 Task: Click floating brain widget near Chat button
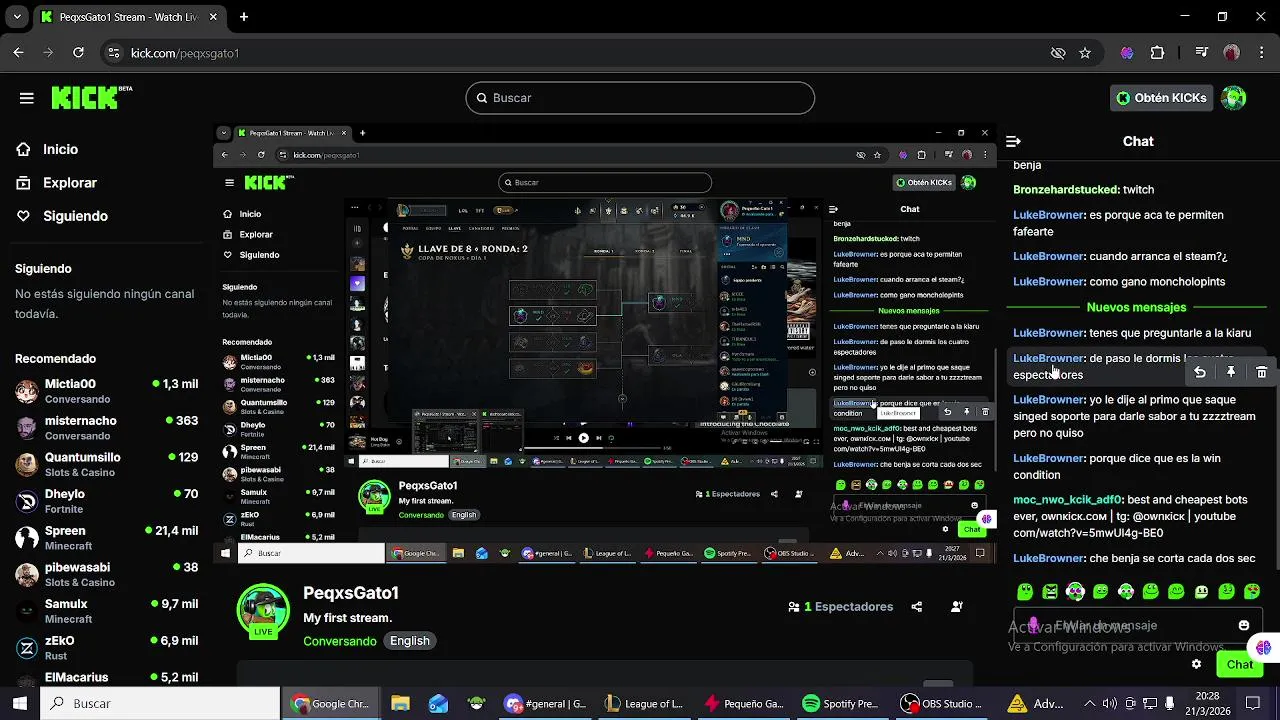(x=1264, y=648)
